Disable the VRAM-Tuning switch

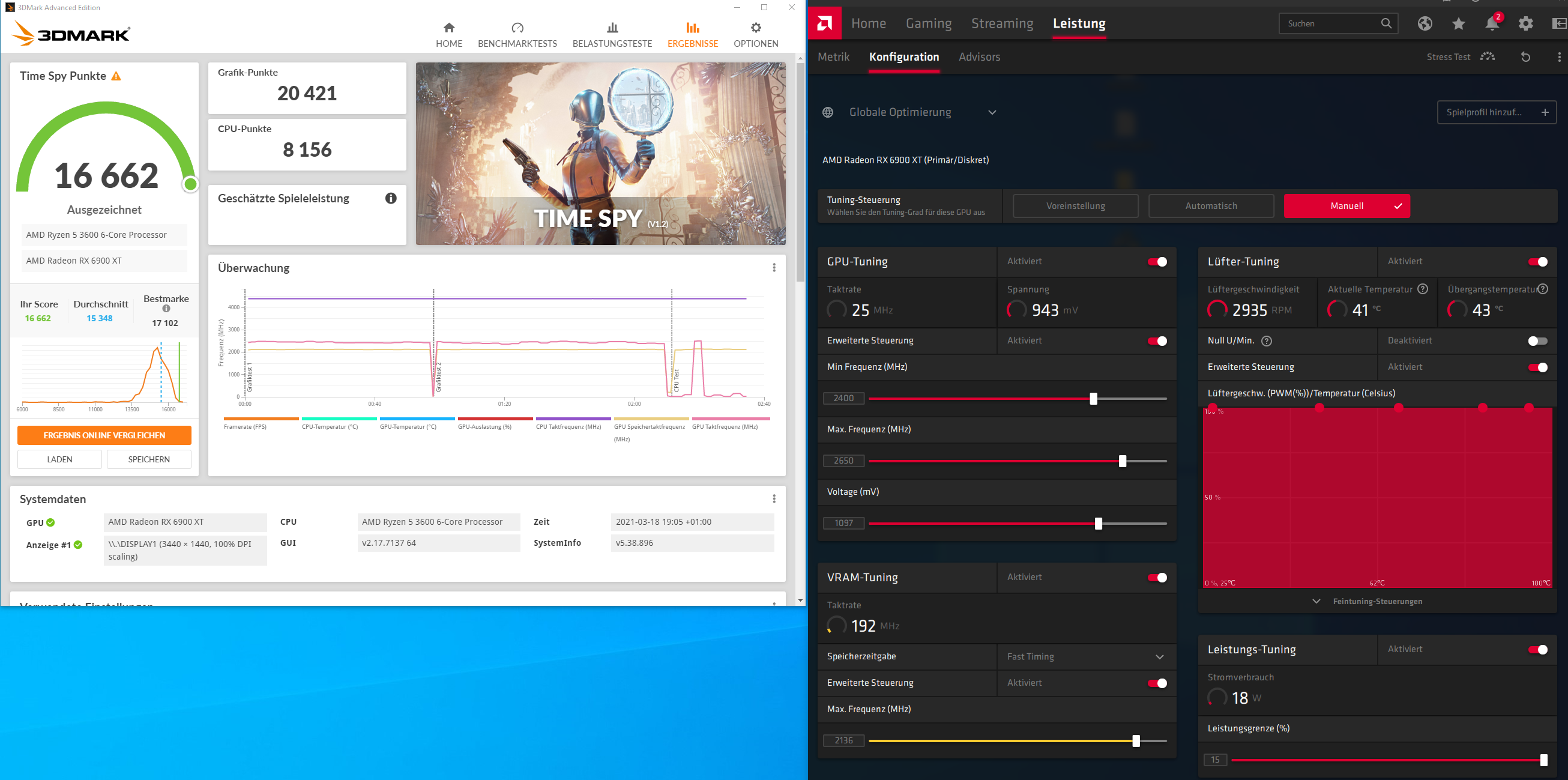coord(1157,577)
